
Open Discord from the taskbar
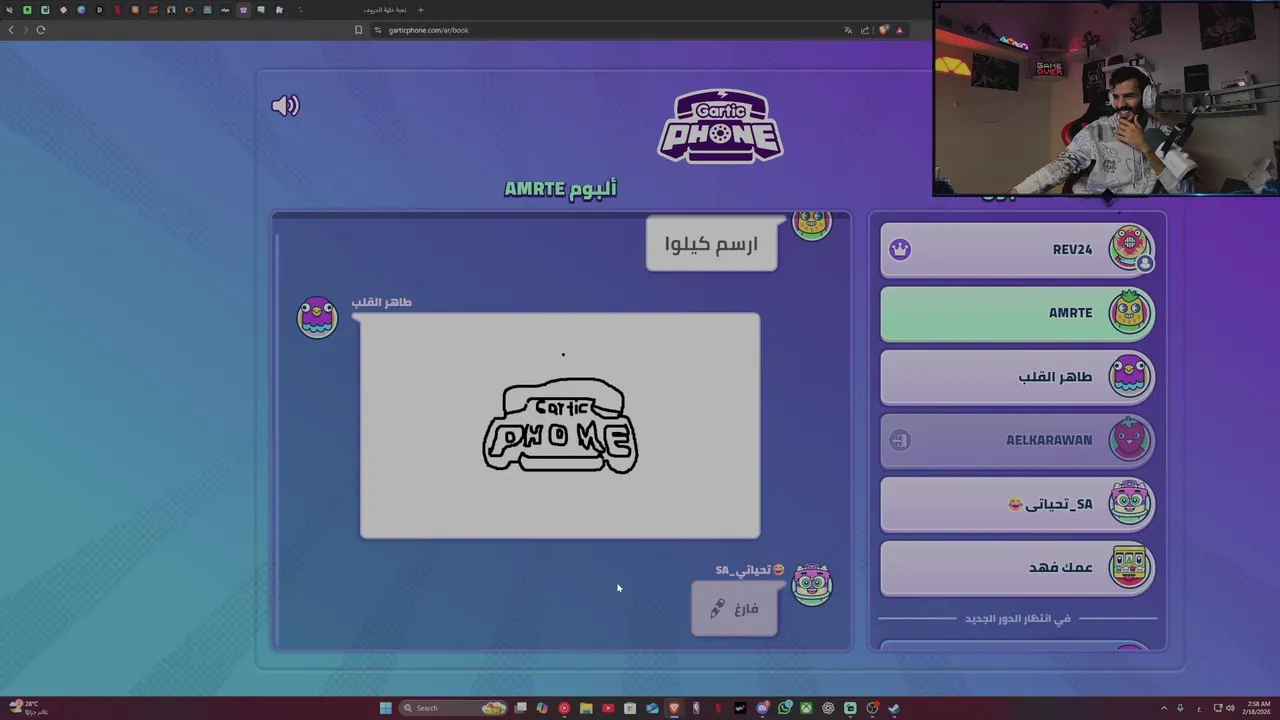[x=762, y=708]
